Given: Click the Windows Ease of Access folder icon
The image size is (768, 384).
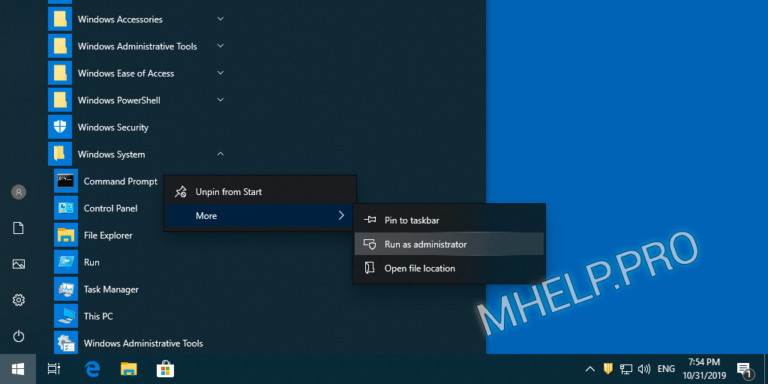Looking at the screenshot, I should (60, 73).
